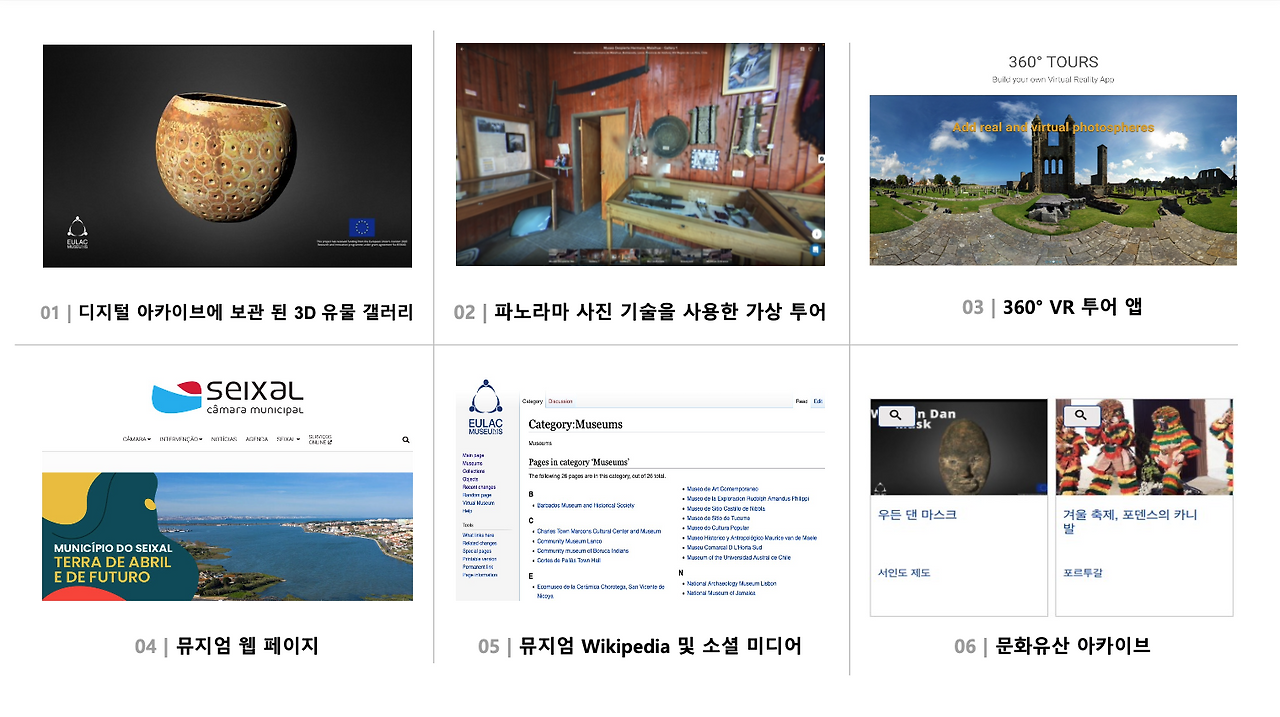Click the blue bookmark icon in the virtual tour

pos(816,249)
